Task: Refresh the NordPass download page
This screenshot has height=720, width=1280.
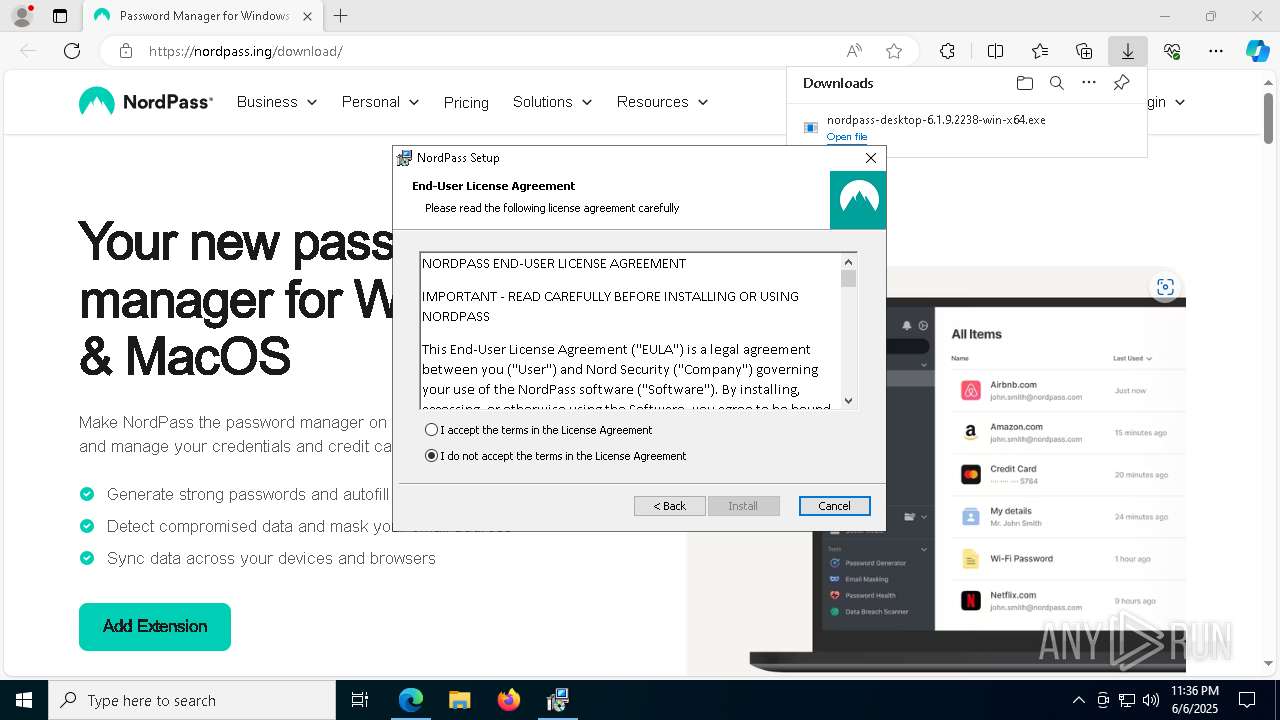Action: (x=72, y=51)
